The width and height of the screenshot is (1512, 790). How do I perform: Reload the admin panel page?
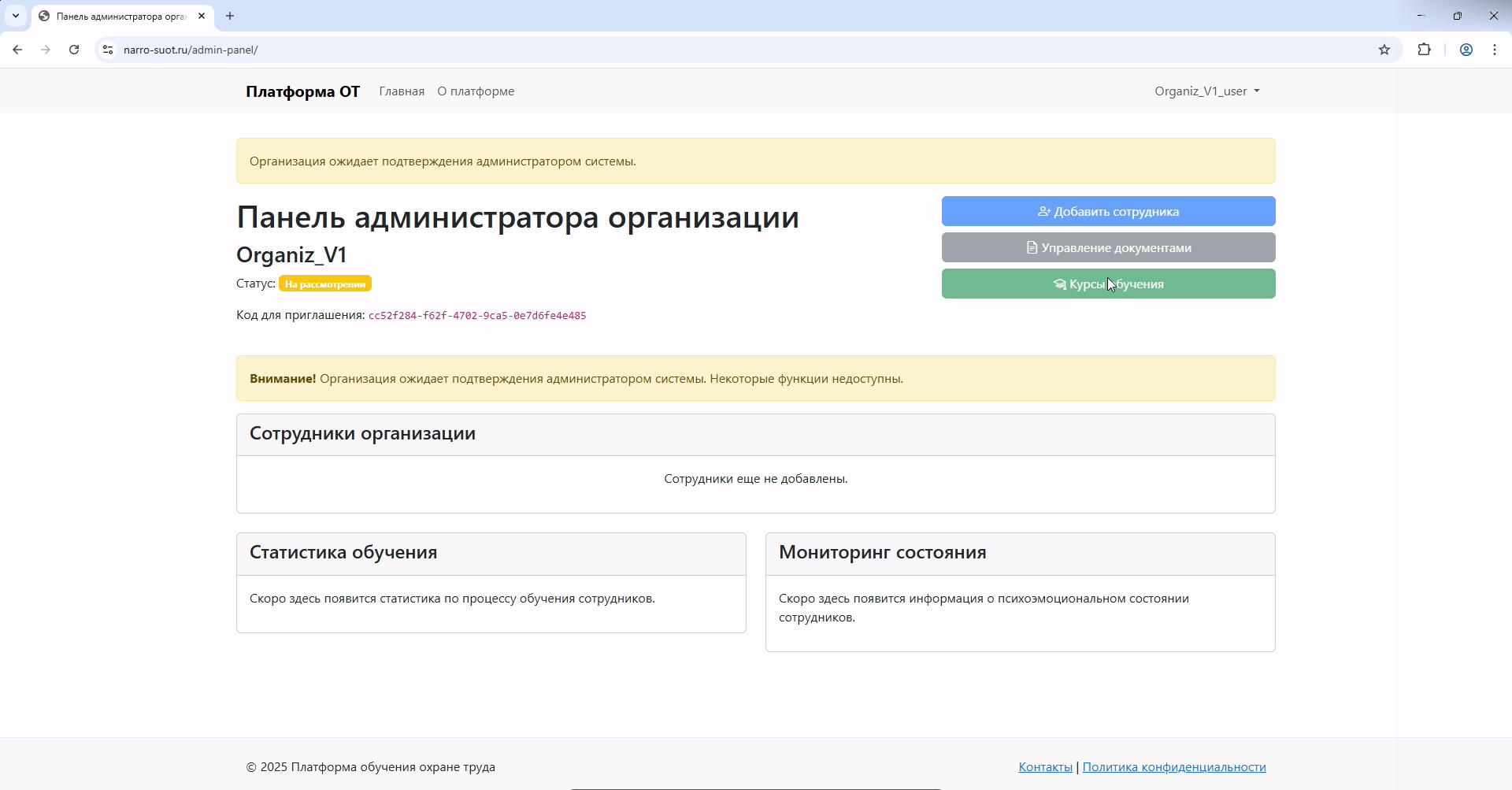pyautogui.click(x=73, y=49)
